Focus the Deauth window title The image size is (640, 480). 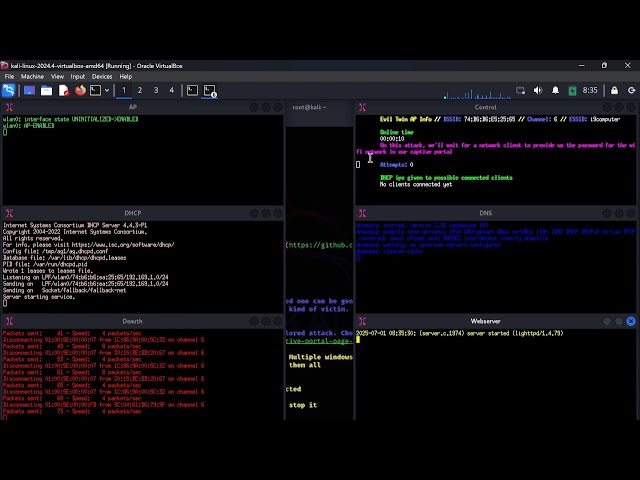[132, 321]
